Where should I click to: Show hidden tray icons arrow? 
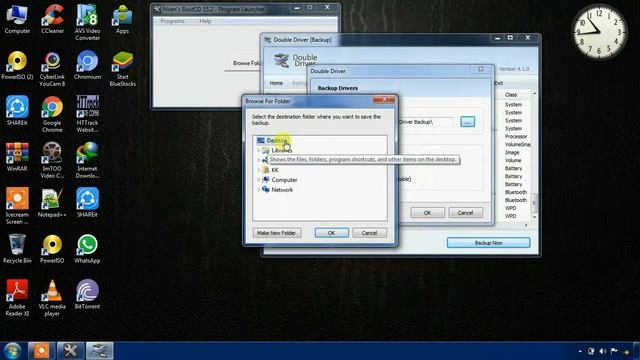[x=580, y=351]
